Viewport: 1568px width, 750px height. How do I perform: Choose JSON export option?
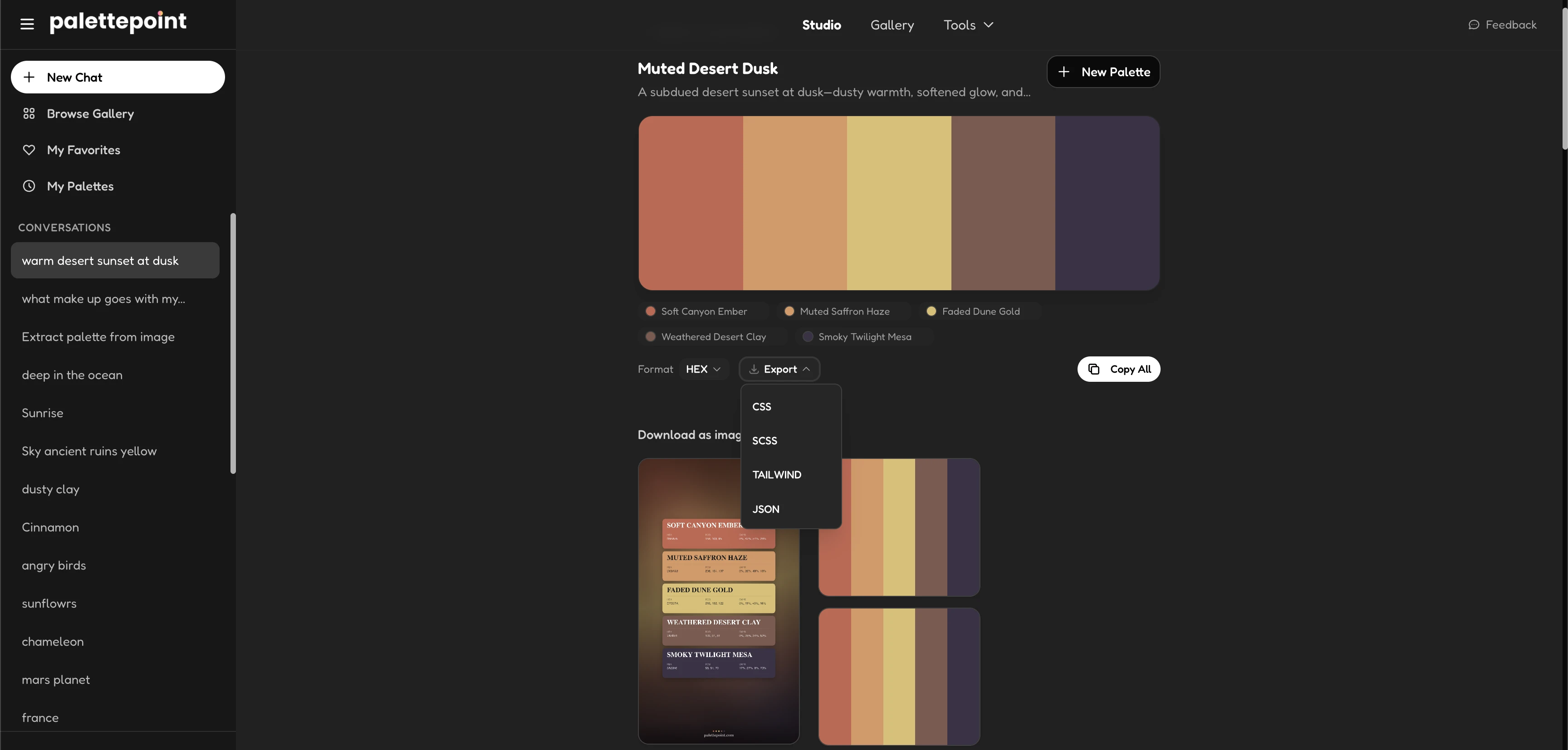pyautogui.click(x=766, y=509)
